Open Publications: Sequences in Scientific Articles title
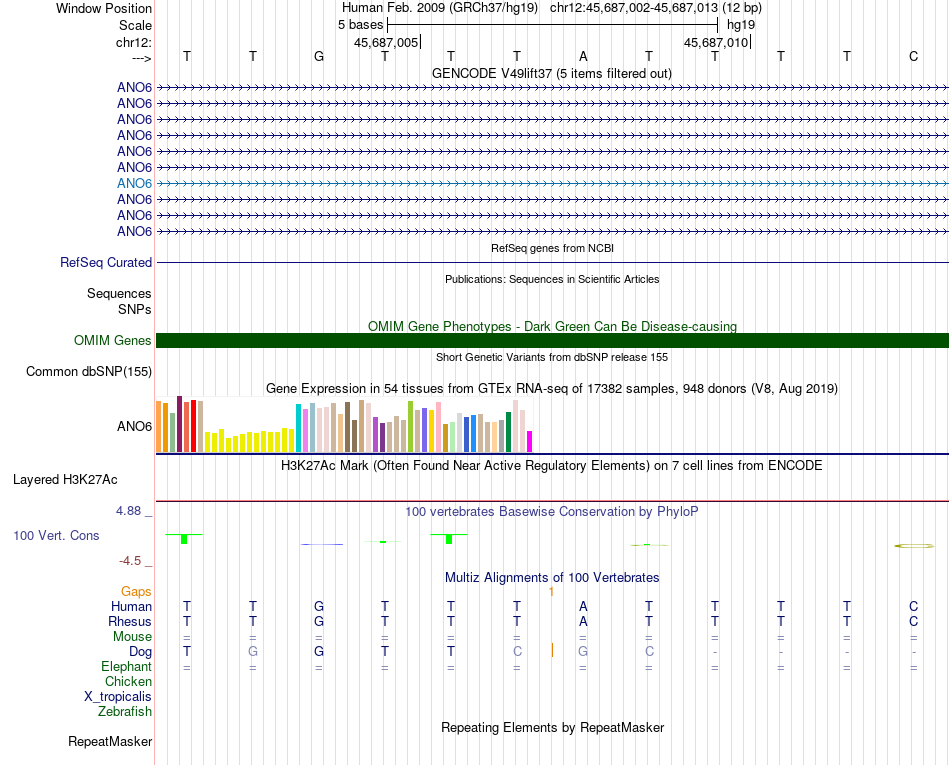 tap(552, 279)
